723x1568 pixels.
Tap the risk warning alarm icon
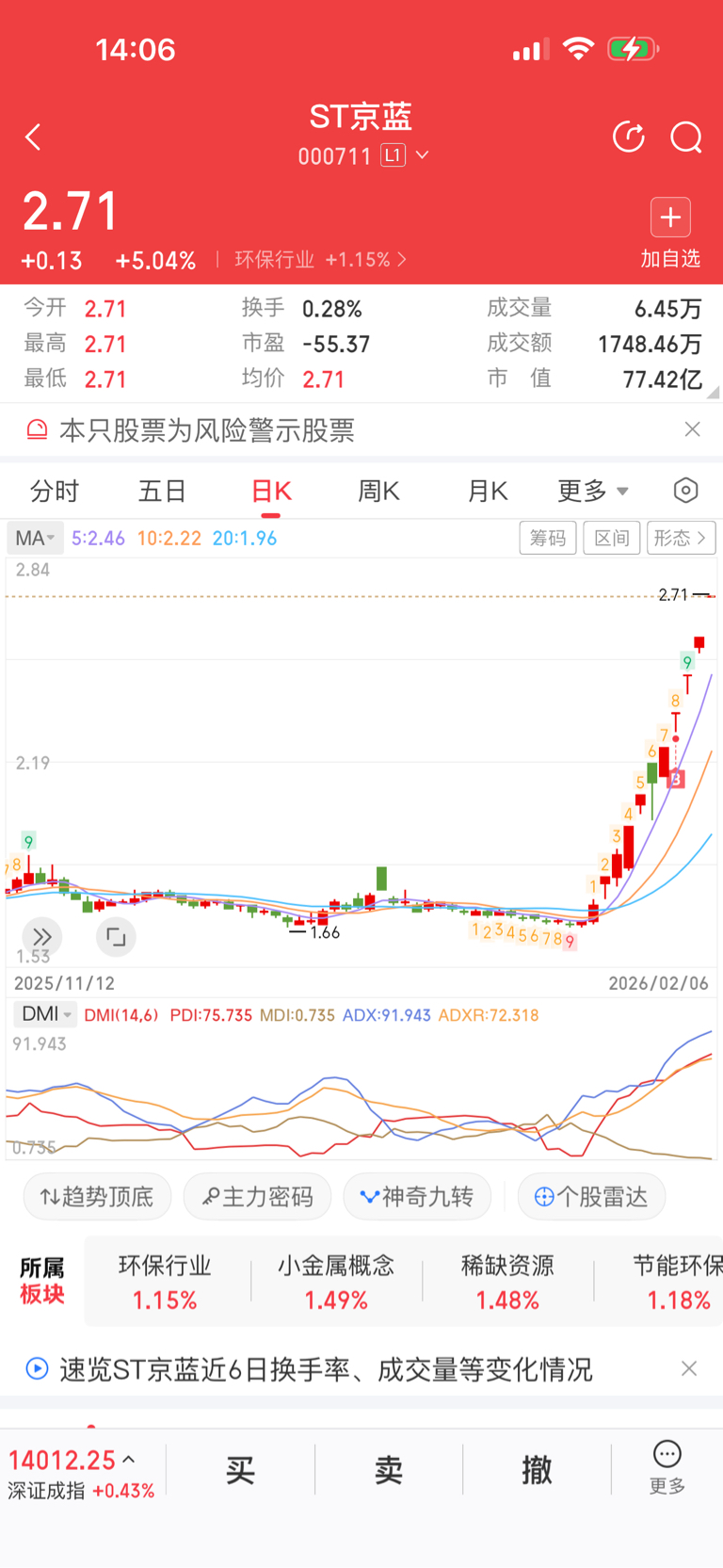[37, 430]
